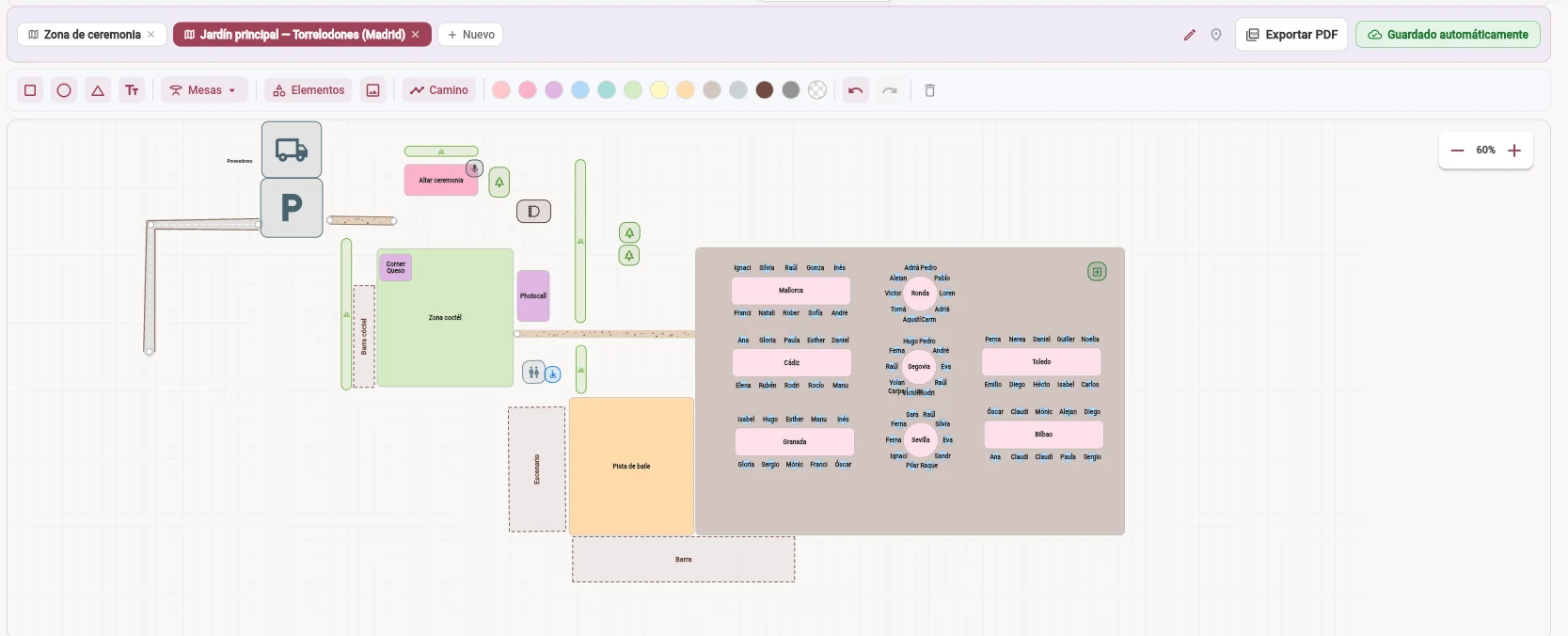Image resolution: width=1568 pixels, height=636 pixels.
Task: Select the Pista de baile area
Action: pyautogui.click(x=631, y=467)
